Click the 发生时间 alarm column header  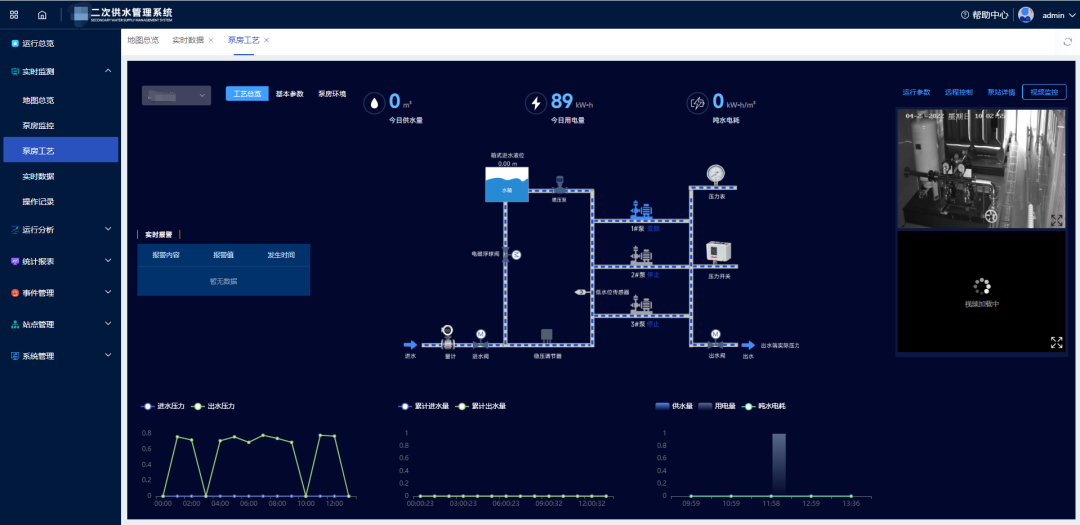pos(281,255)
